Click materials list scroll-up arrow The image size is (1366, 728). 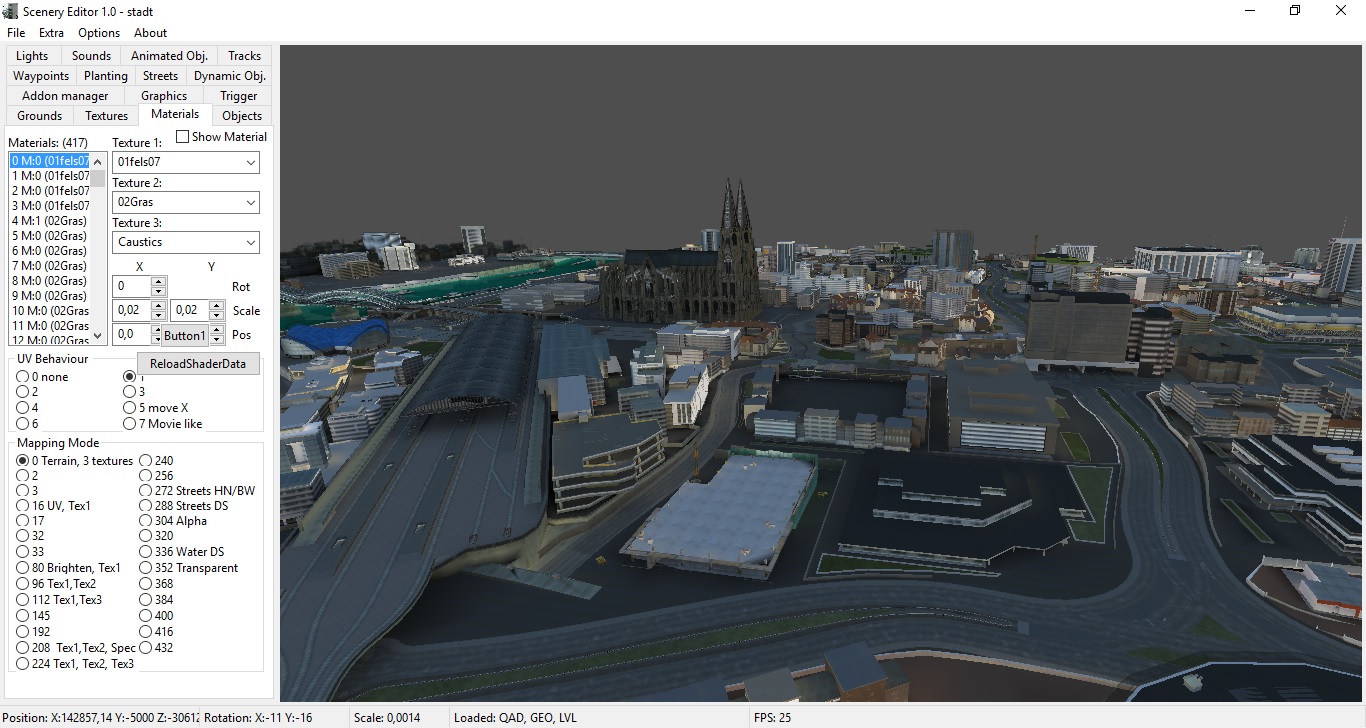(x=98, y=161)
